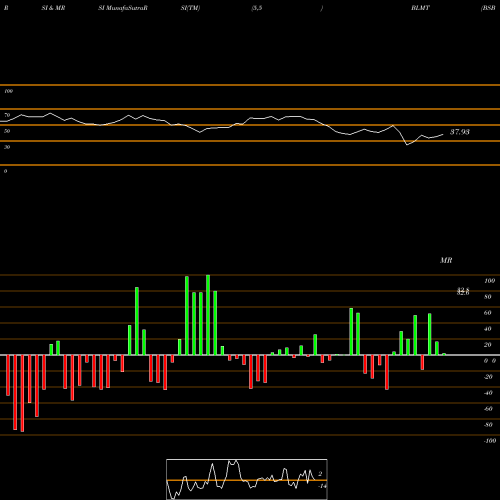Click the 70 level label on RSI panel

pyautogui.click(x=7, y=115)
